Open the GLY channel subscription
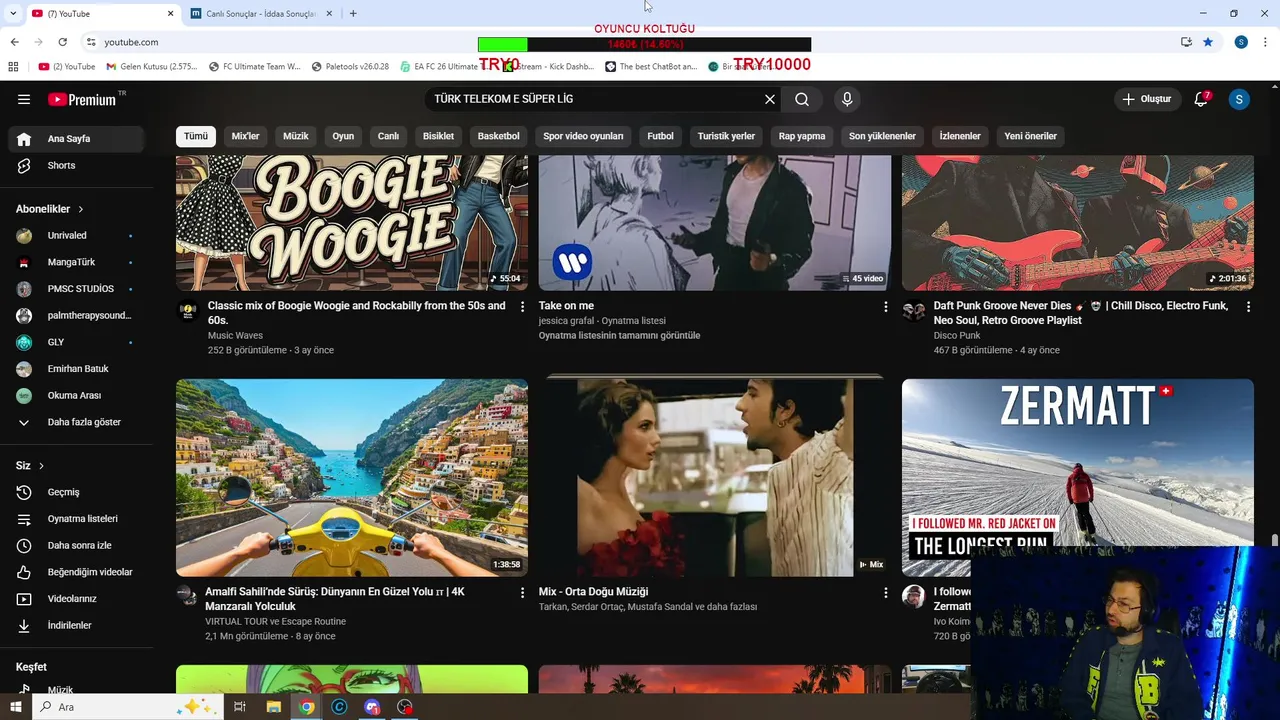 [76, 342]
